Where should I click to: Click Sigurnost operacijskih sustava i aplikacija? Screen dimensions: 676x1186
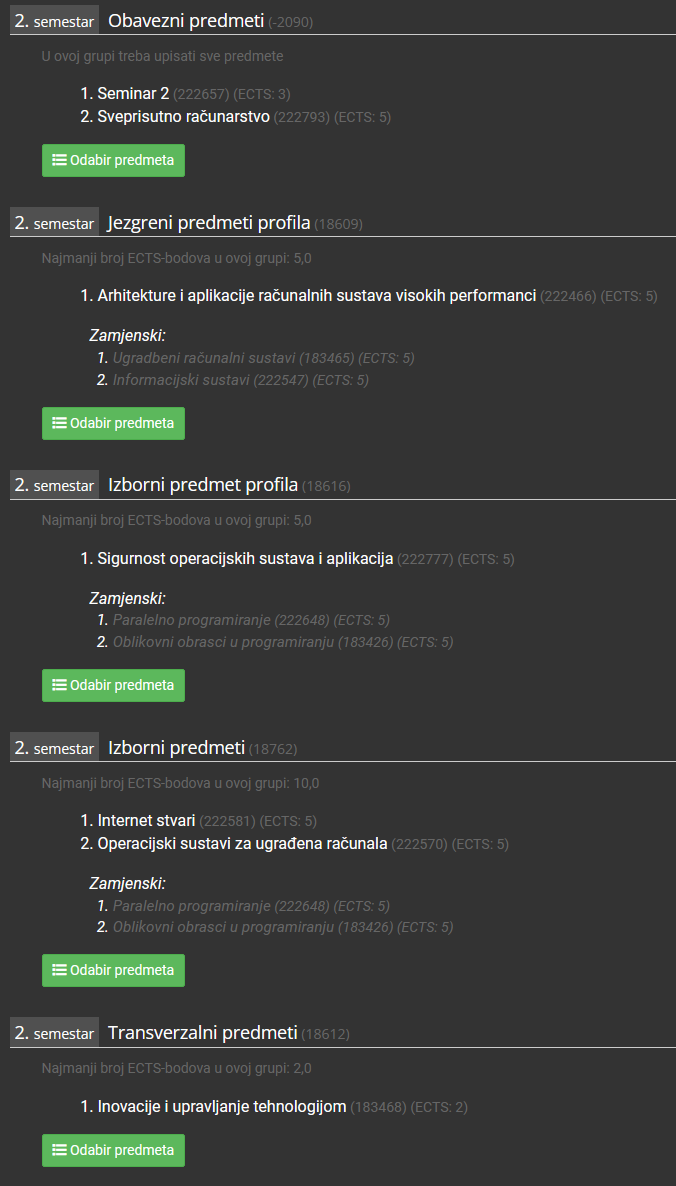coord(245,559)
